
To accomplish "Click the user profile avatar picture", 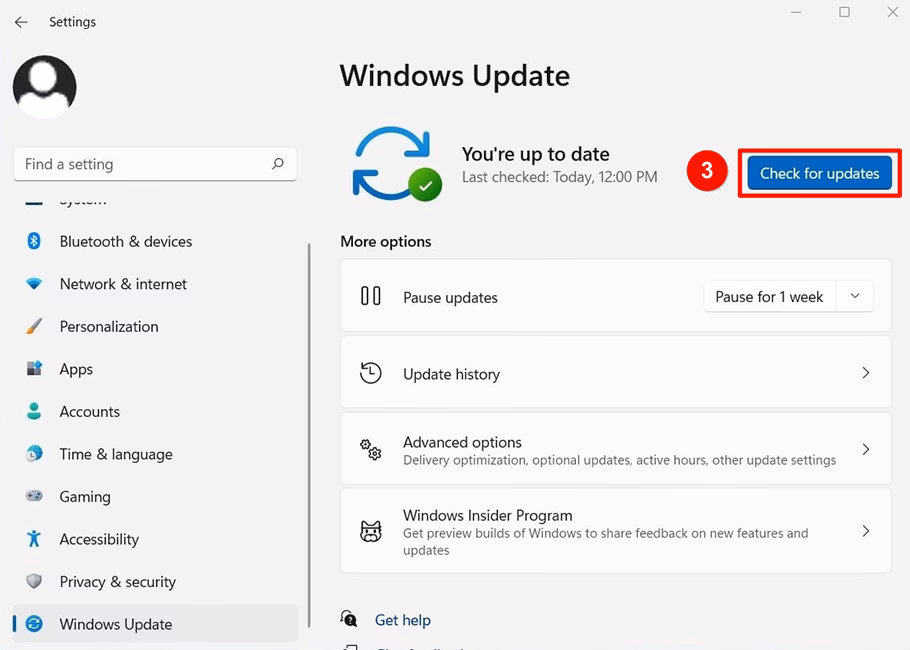I will click(x=44, y=87).
